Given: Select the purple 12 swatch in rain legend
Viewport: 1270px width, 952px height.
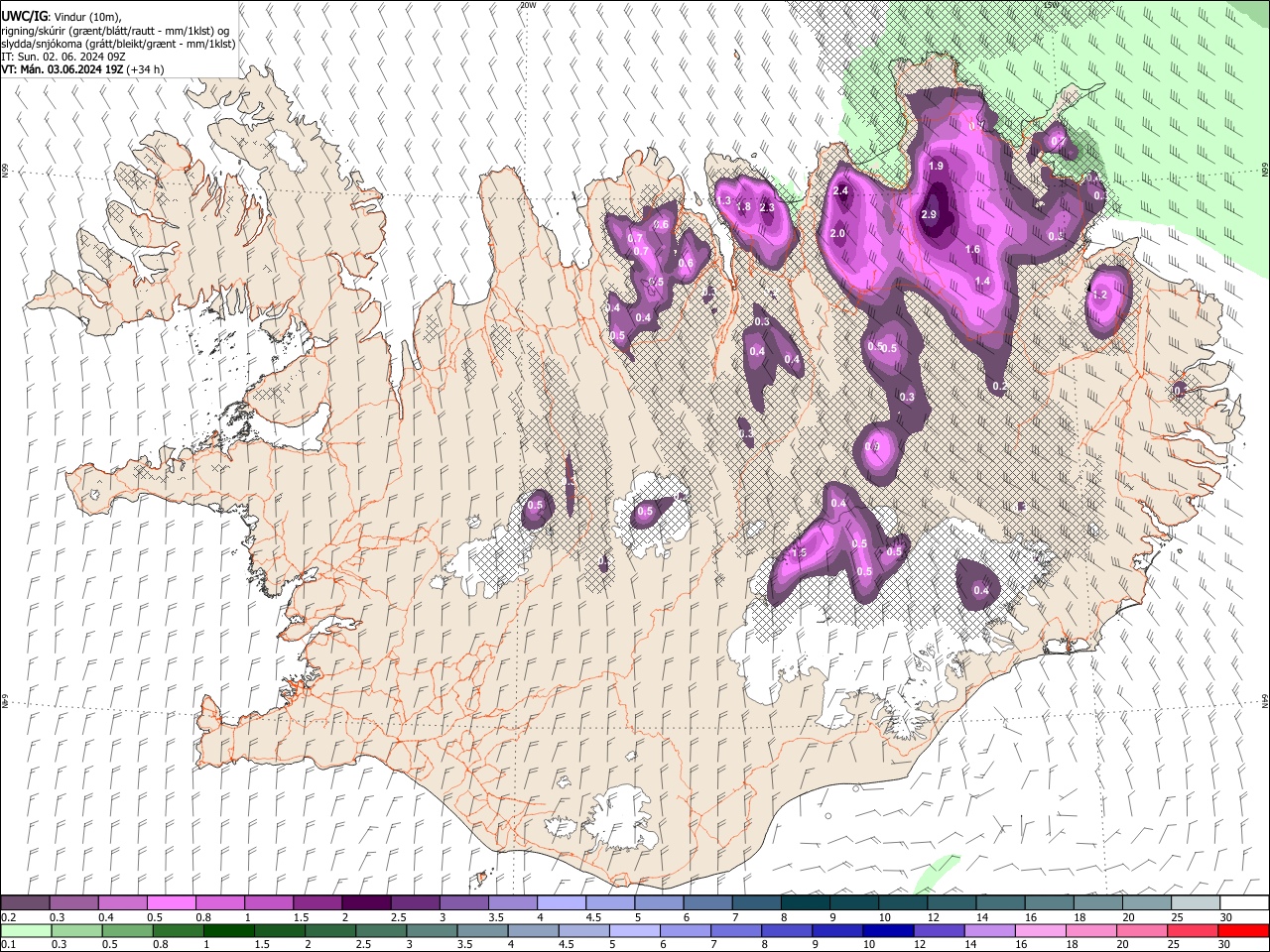Looking at the screenshot, I should click(940, 931).
